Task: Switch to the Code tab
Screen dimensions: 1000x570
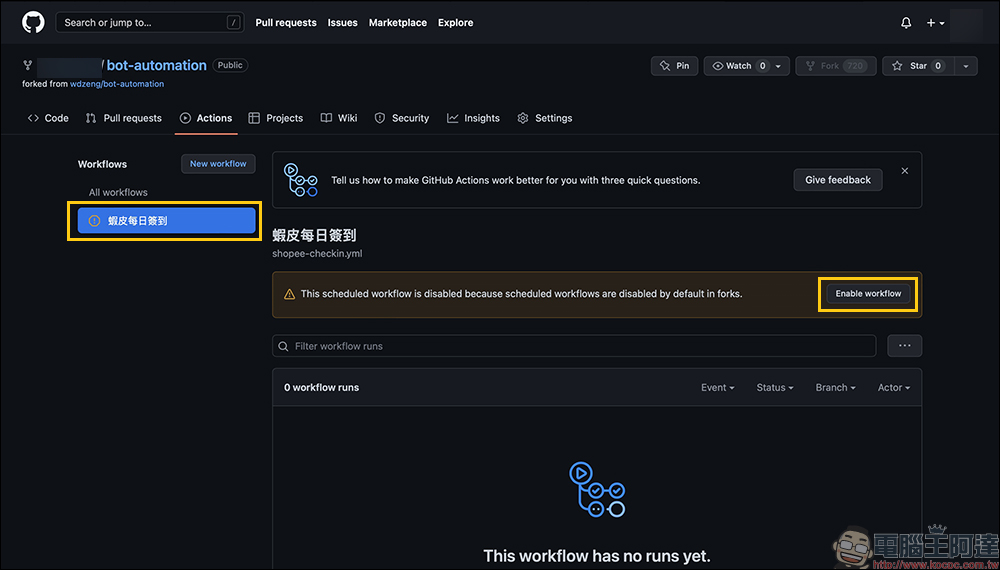Action: [48, 118]
